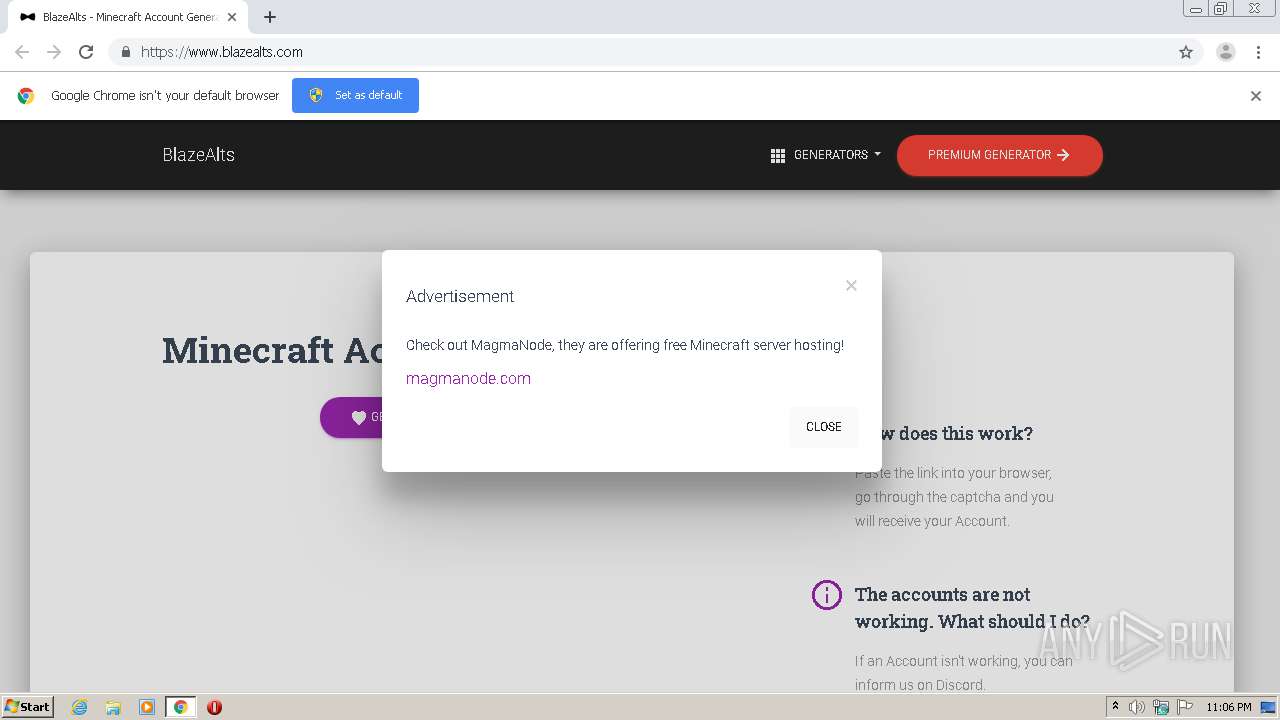Click the 'The accounts are not working' heading
The width and height of the screenshot is (1280, 720).
coord(972,608)
